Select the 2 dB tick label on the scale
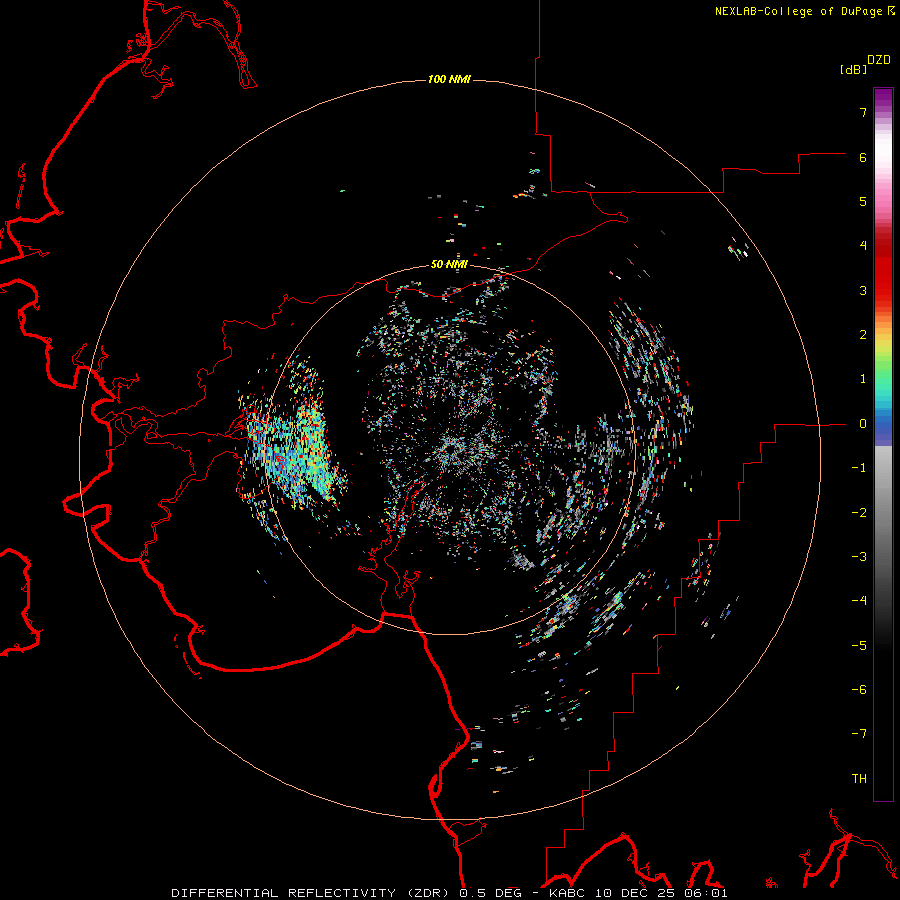The width and height of the screenshot is (900, 900). [x=863, y=335]
